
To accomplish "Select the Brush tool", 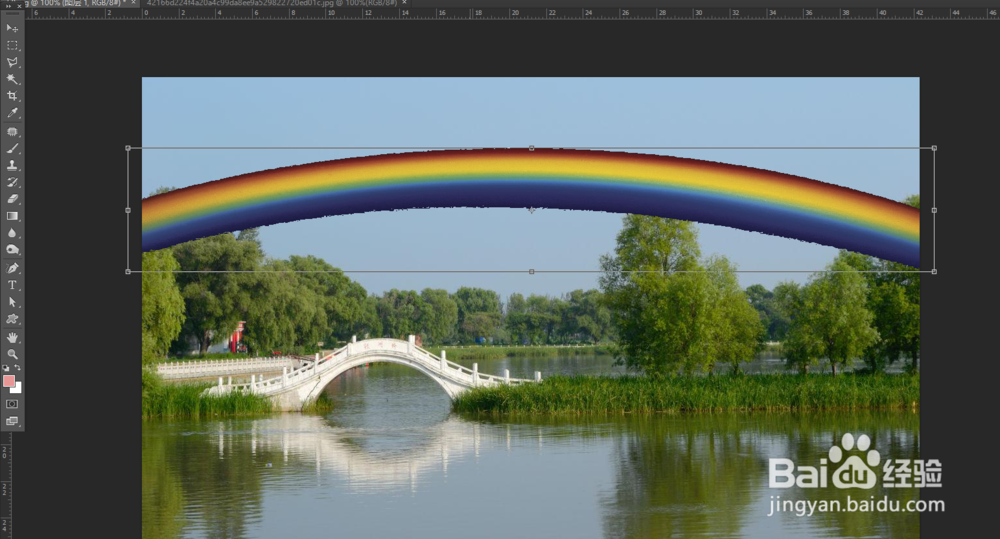I will (12, 148).
